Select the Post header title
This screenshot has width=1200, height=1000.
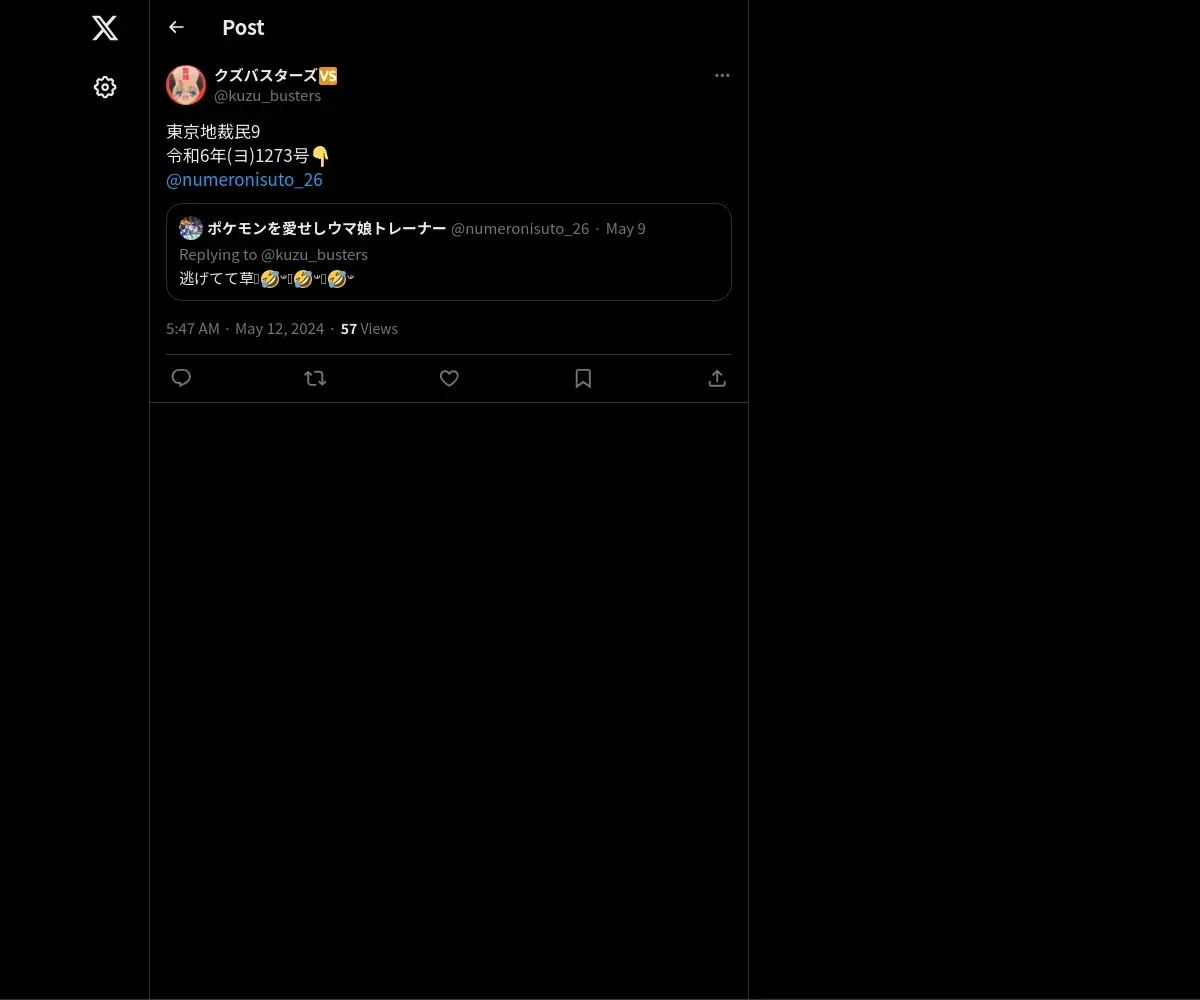point(243,27)
